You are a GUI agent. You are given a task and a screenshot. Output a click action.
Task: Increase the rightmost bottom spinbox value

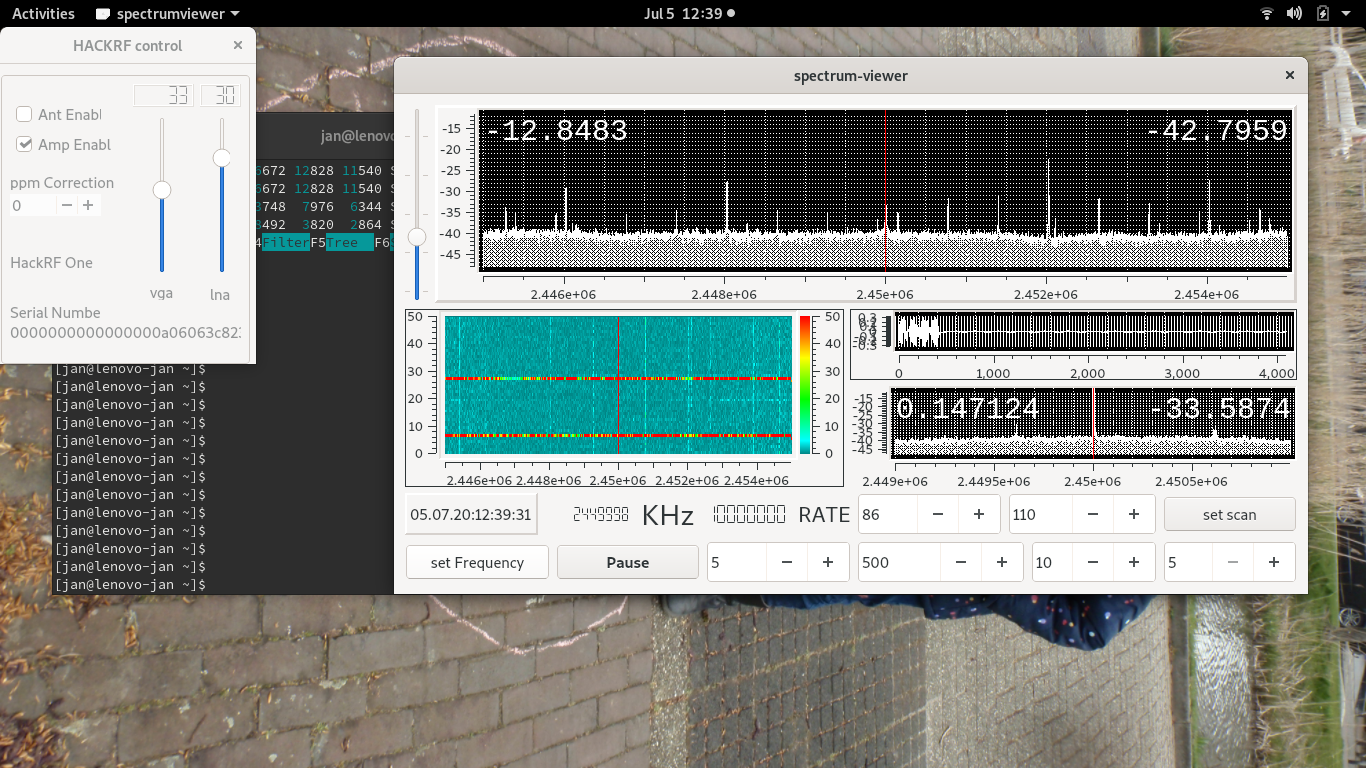(1274, 562)
